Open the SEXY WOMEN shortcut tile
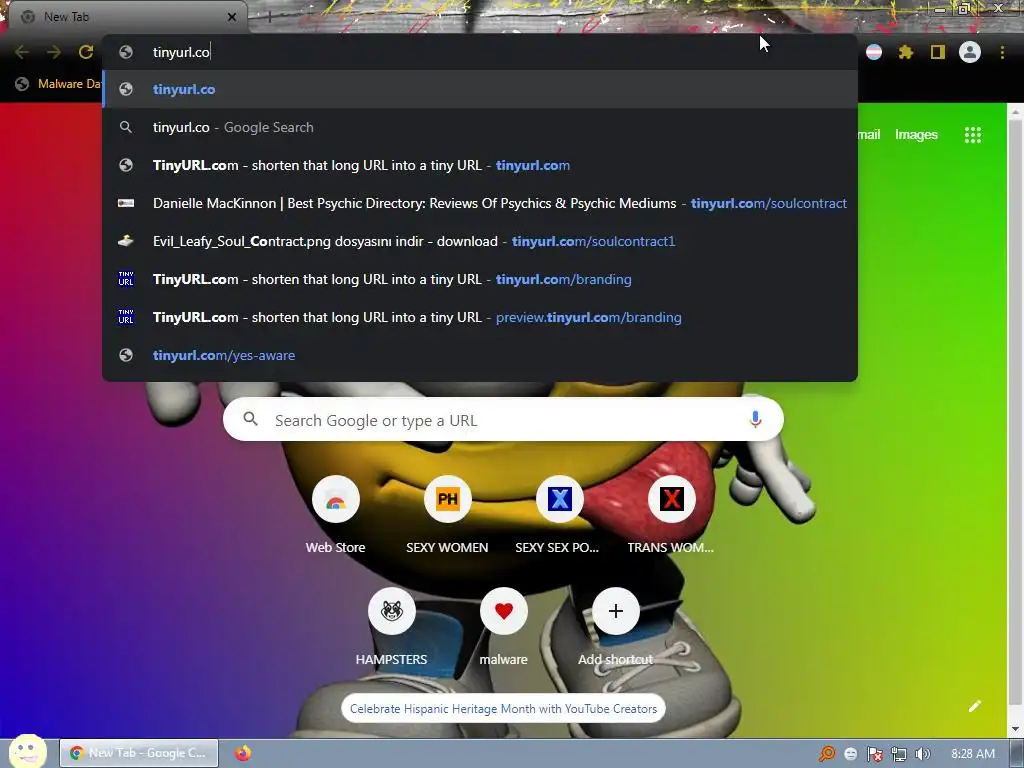Screen dimensions: 1024x768 click(447, 516)
